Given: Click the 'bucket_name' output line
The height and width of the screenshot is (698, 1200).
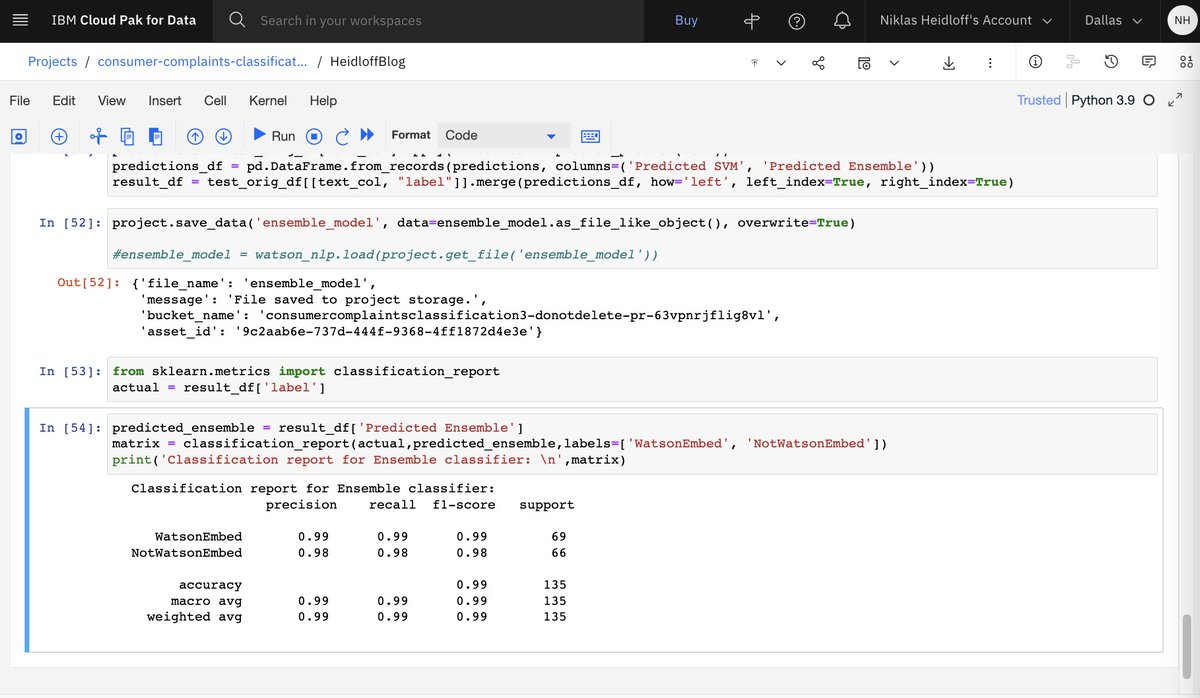Looking at the screenshot, I should (460, 315).
